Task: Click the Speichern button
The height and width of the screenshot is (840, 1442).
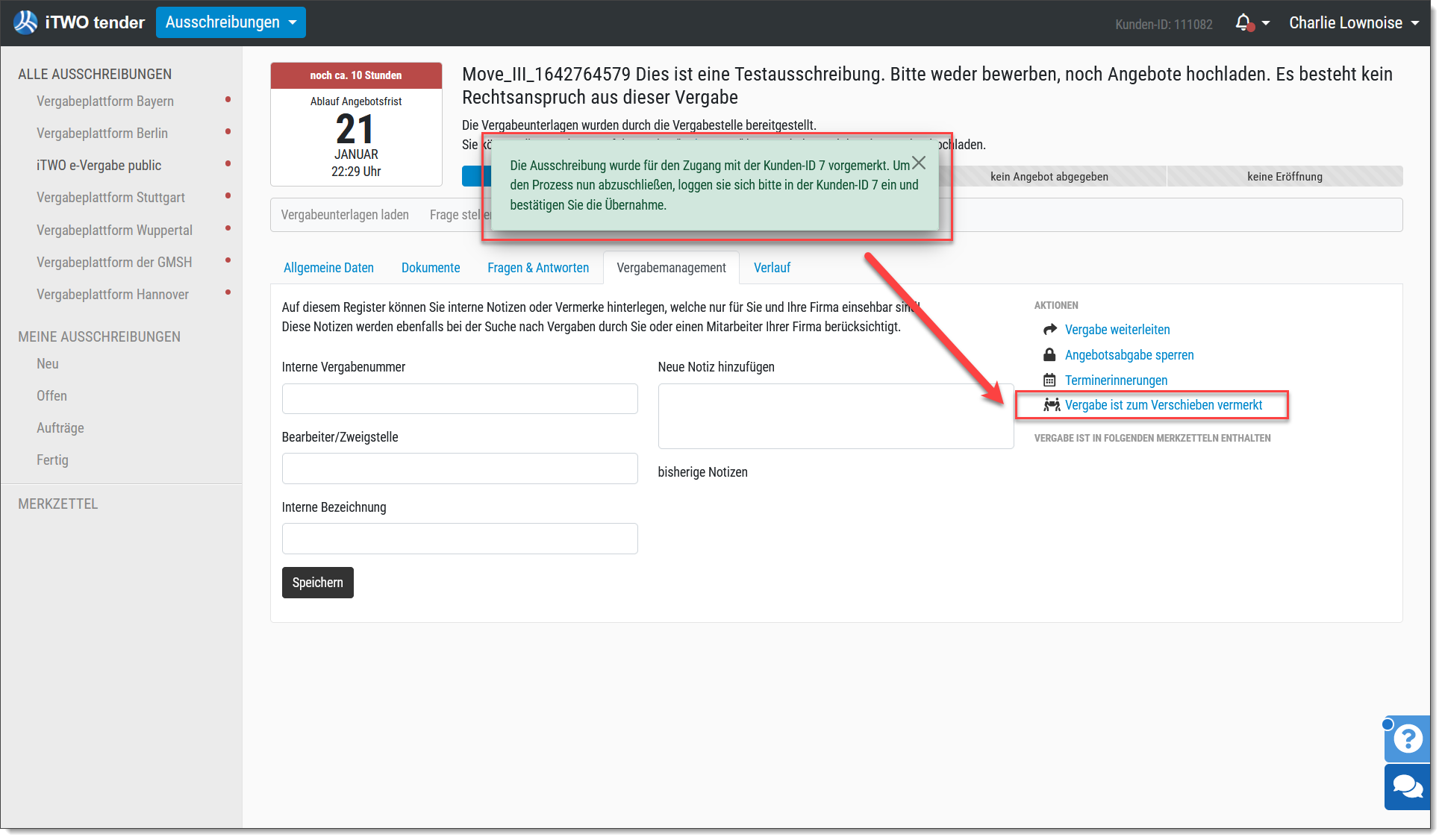Action: (x=317, y=583)
